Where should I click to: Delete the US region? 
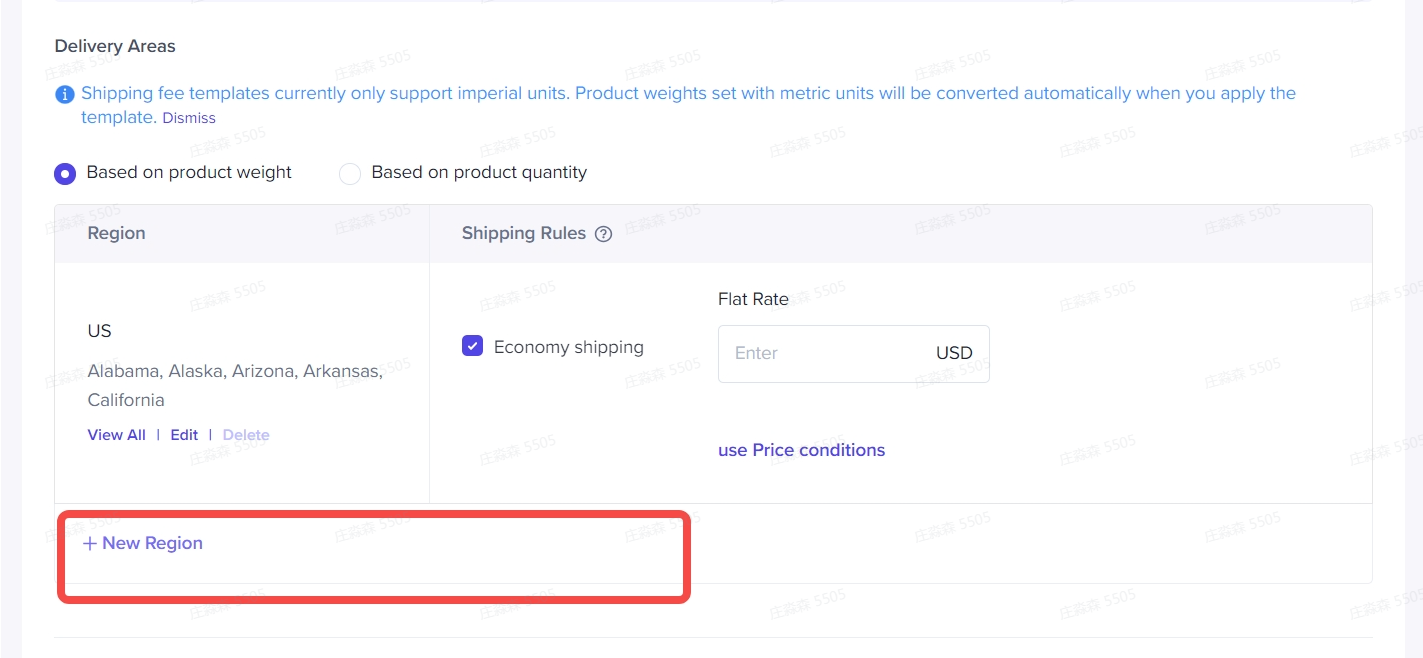coord(246,435)
